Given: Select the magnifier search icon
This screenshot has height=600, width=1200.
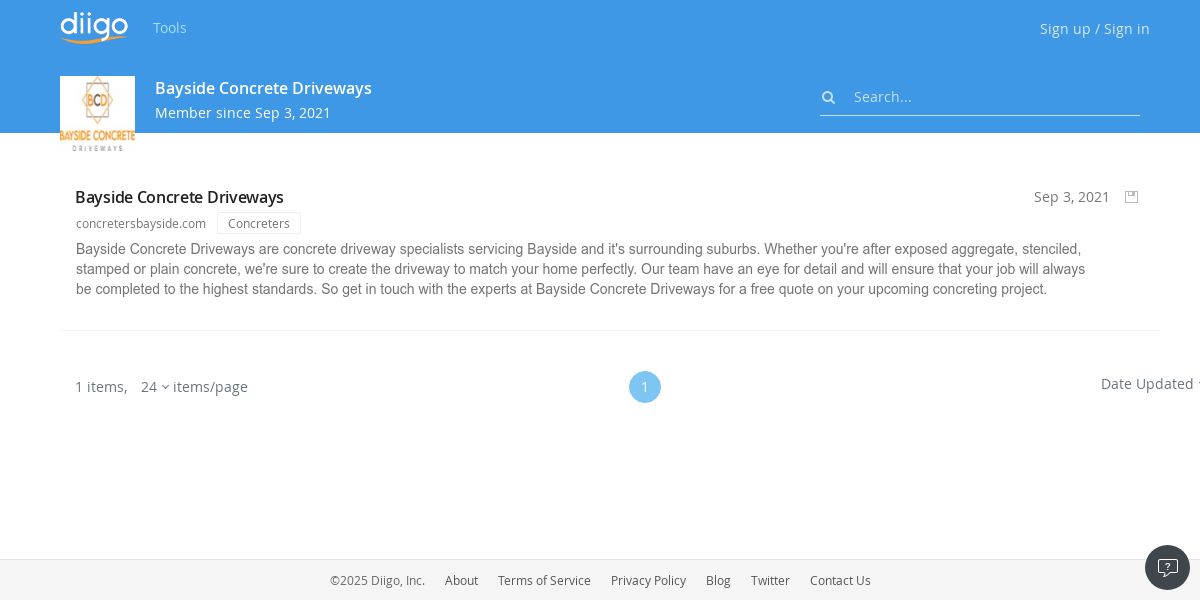Looking at the screenshot, I should click(x=828, y=97).
